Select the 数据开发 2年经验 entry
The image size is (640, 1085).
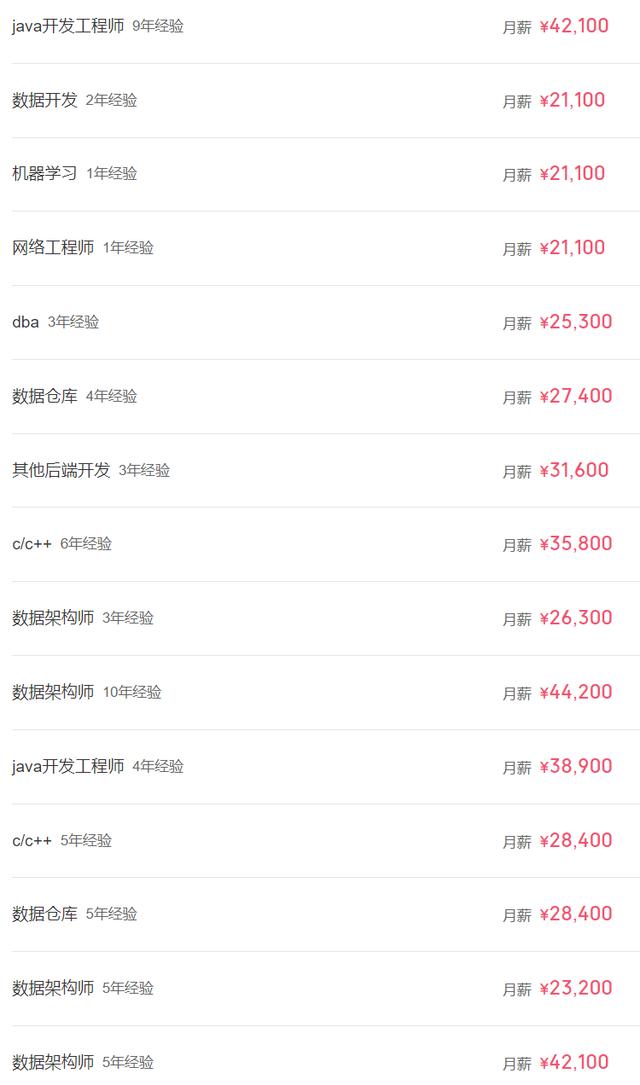tap(45, 100)
